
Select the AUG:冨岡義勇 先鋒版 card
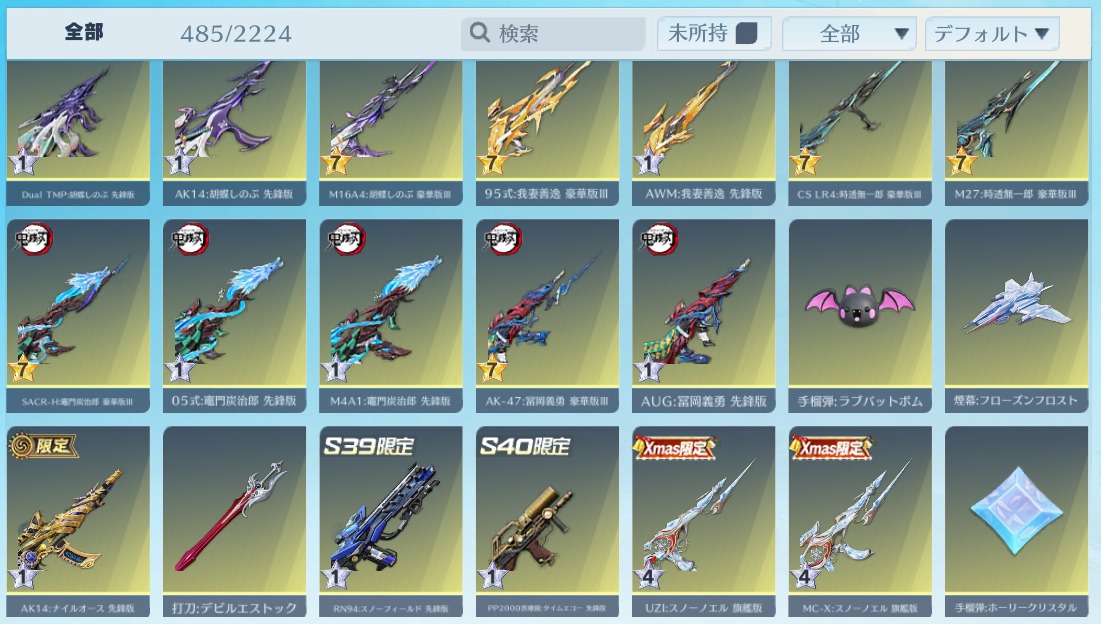coord(704,315)
